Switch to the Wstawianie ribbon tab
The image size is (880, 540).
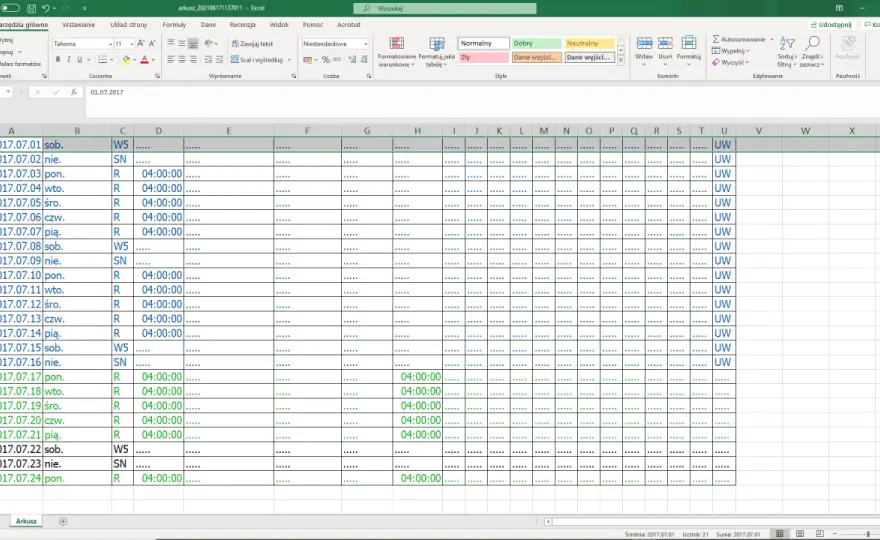tap(79, 25)
